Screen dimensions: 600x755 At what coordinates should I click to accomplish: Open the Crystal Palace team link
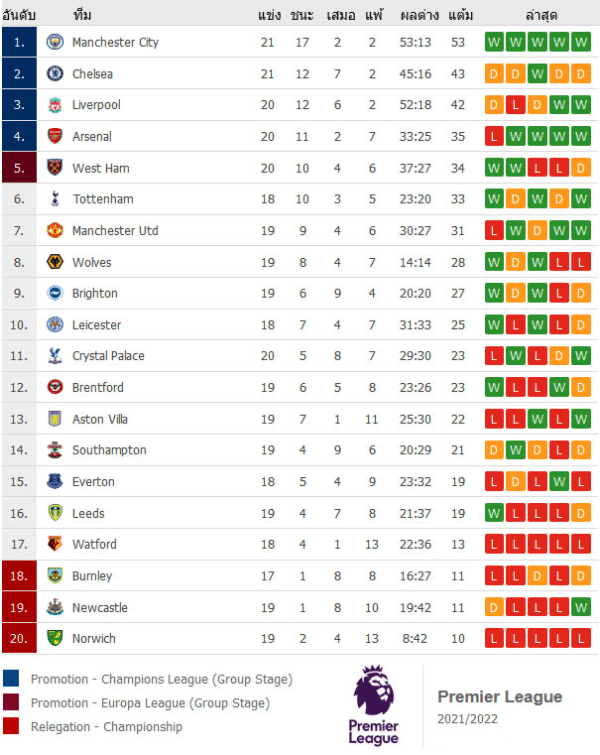pos(108,356)
